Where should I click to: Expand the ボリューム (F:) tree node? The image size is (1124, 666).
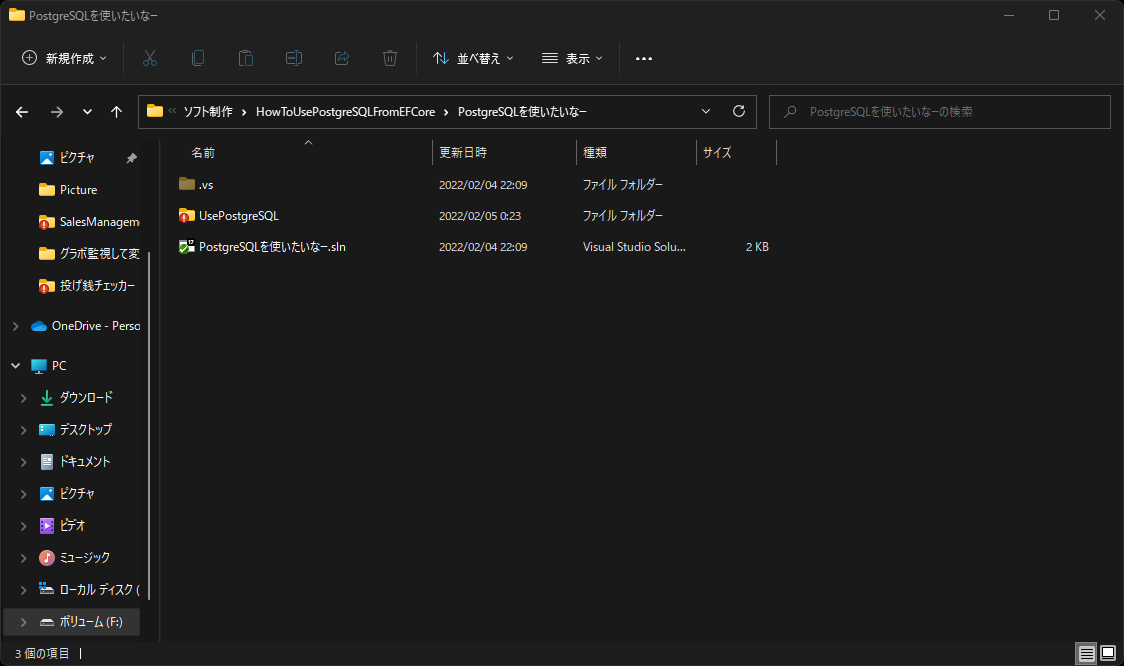coord(24,622)
